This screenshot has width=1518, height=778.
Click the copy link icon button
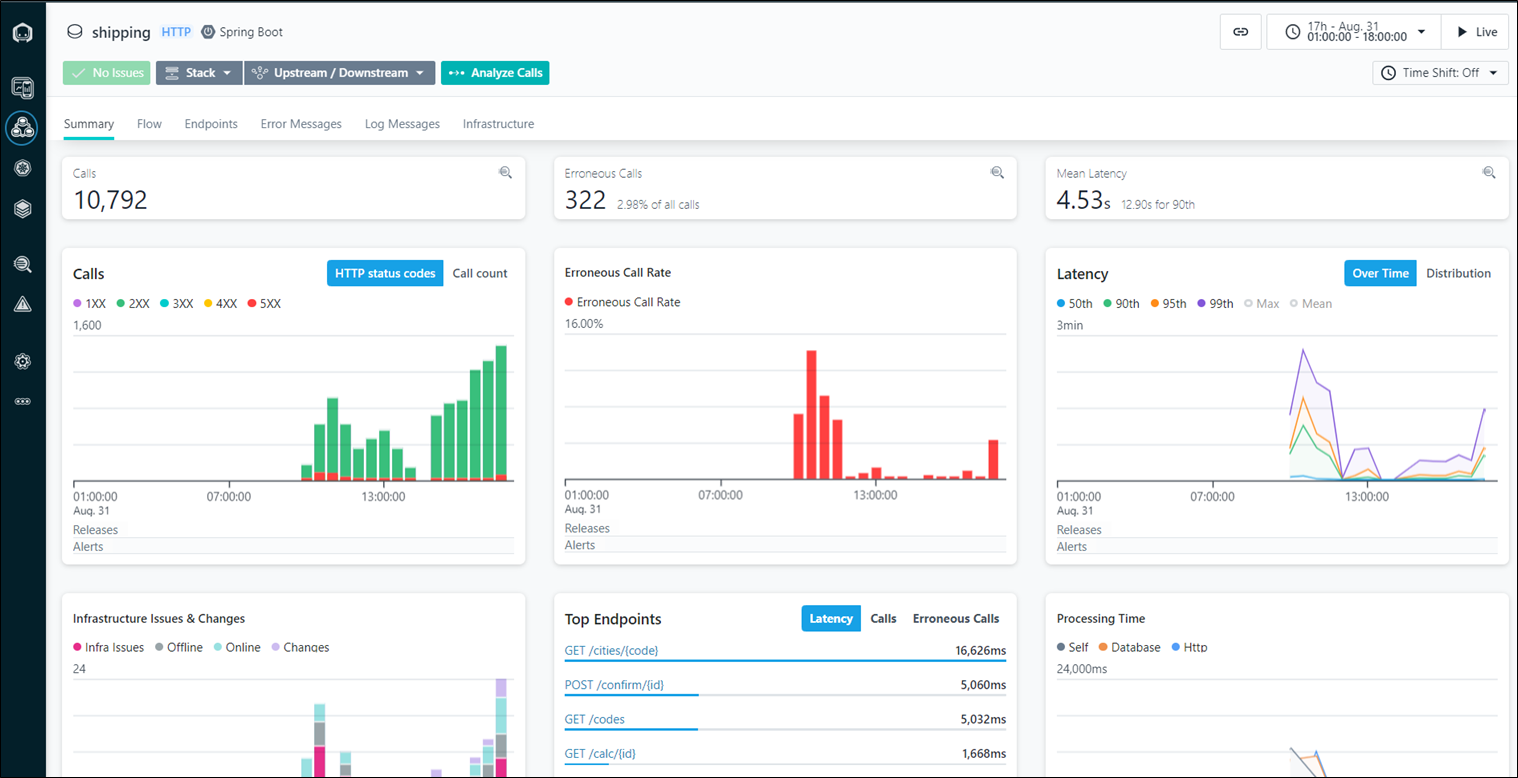[x=1240, y=32]
